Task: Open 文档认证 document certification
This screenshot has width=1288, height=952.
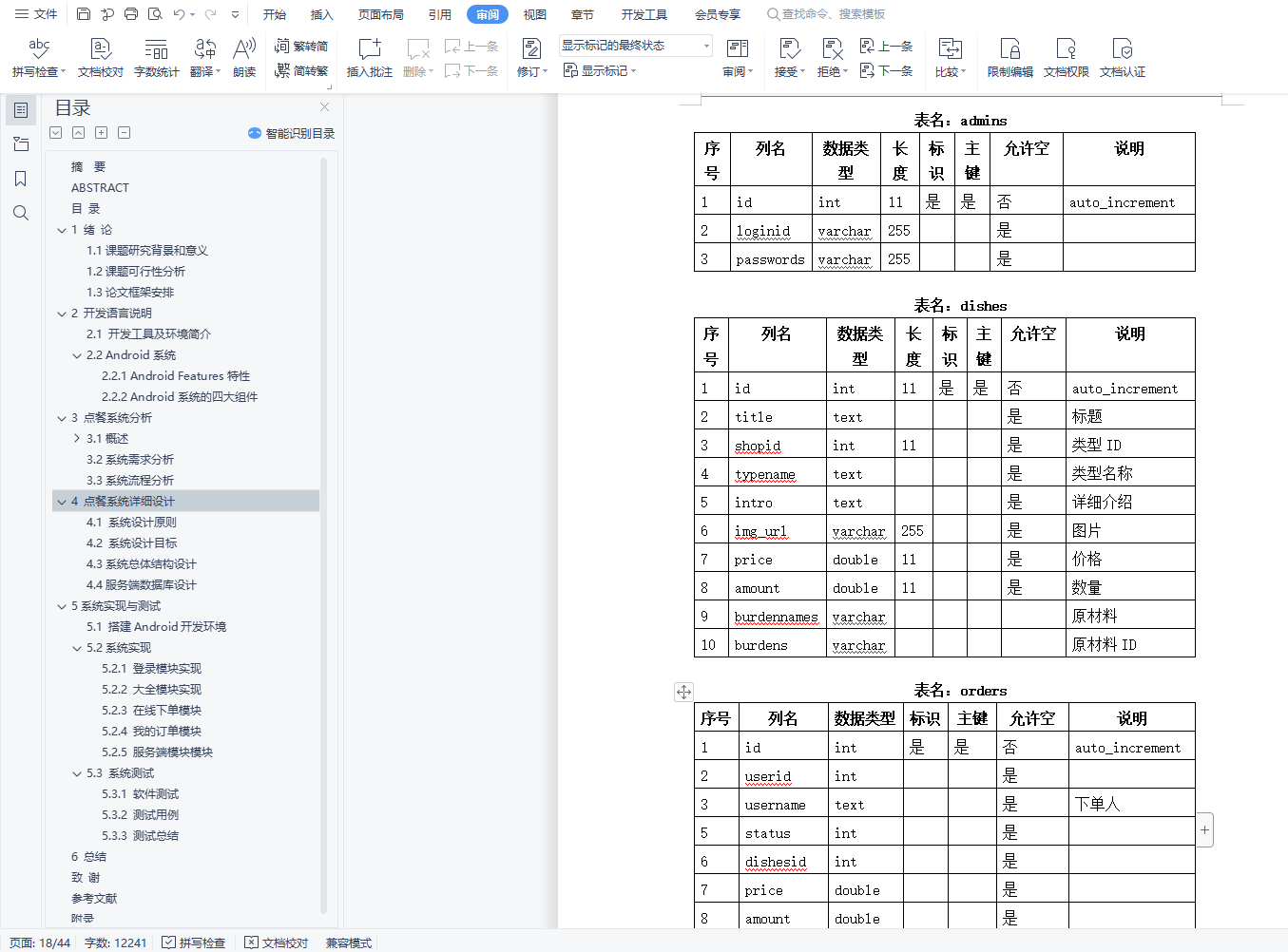Action: (1123, 58)
